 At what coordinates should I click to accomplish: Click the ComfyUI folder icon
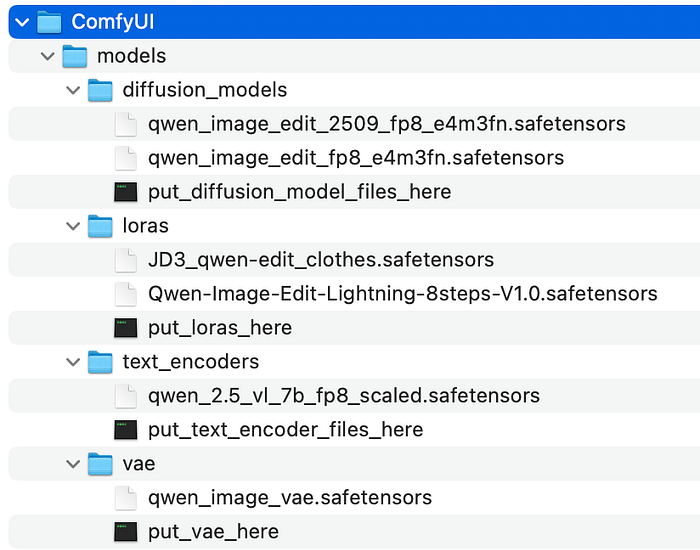50,22
